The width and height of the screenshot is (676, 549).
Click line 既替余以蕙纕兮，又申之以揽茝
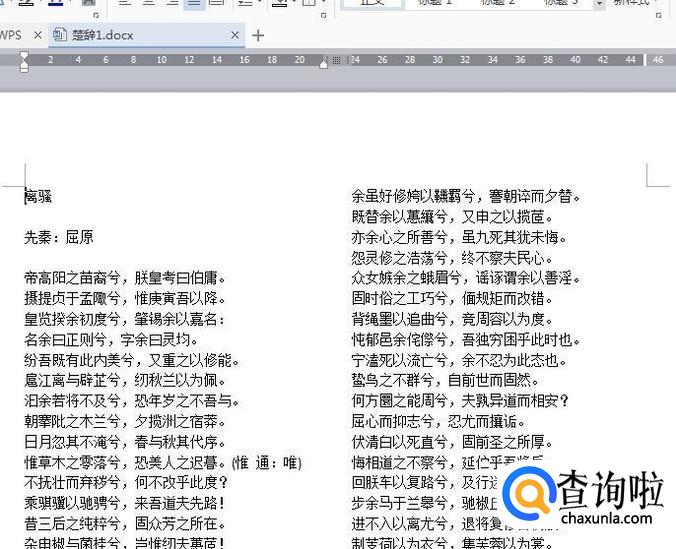(453, 217)
